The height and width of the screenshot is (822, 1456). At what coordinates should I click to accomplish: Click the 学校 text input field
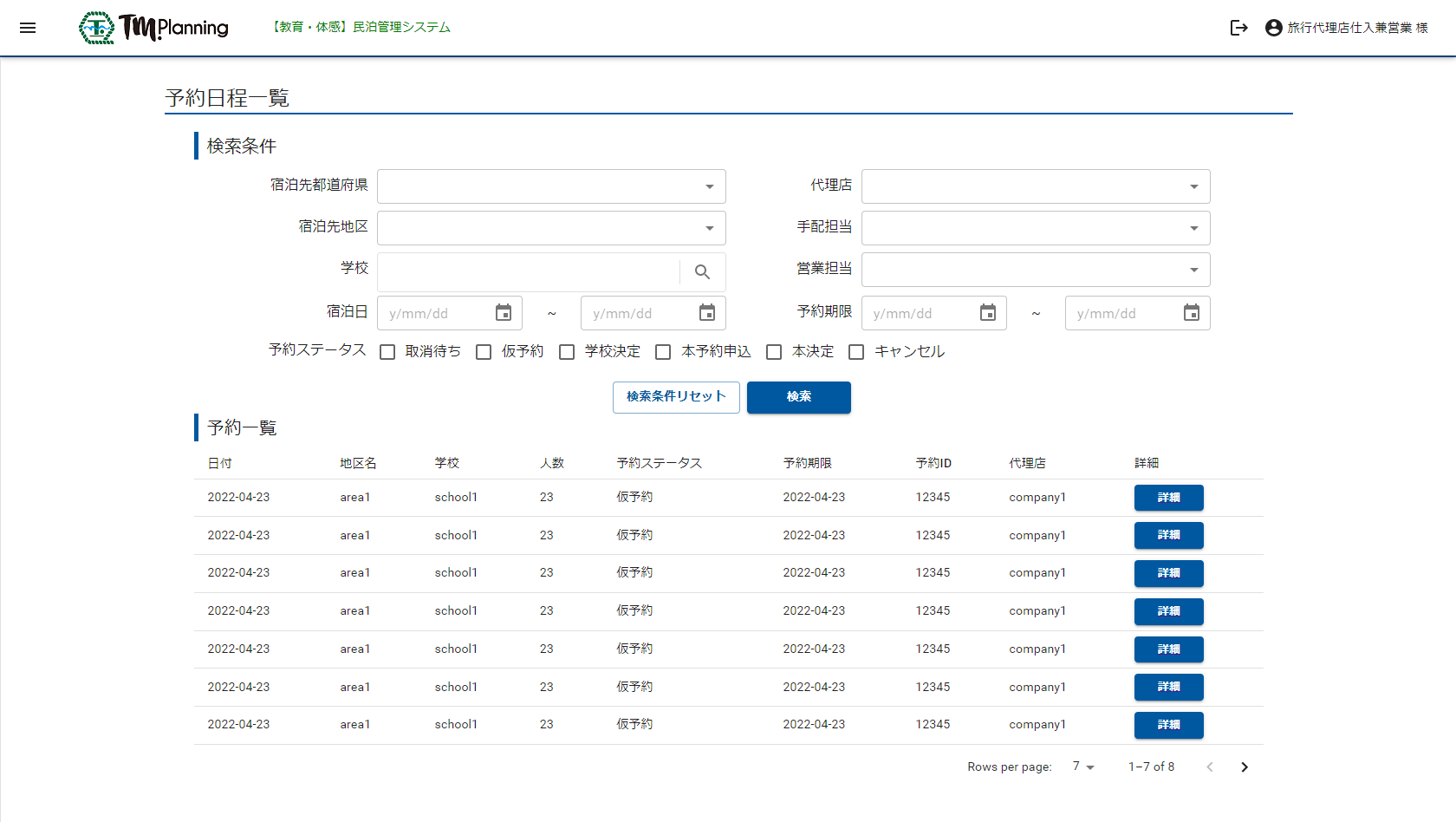coord(529,272)
